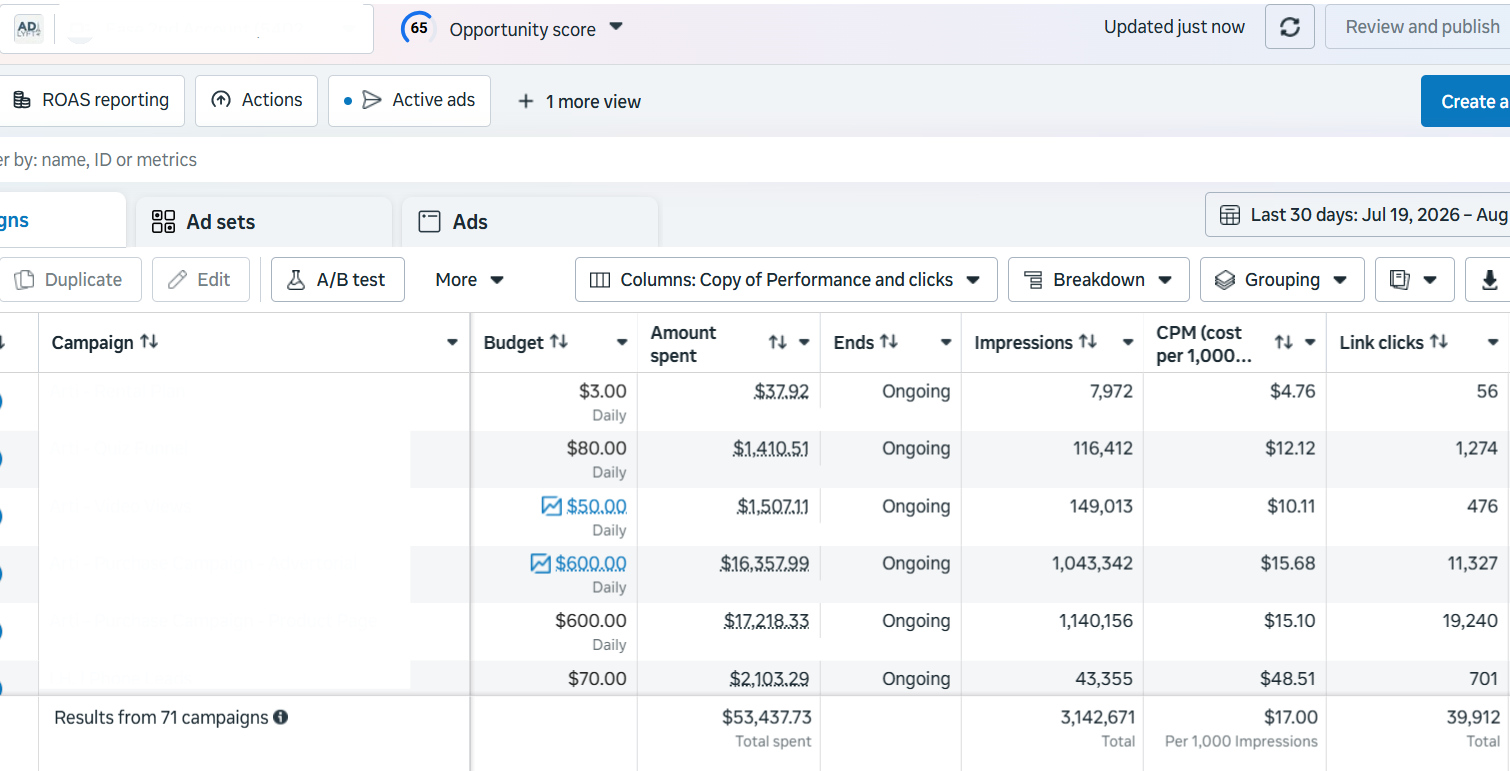Click the Campaign column sort arrows
Viewport: 1510px width, 771px height.
[x=149, y=342]
